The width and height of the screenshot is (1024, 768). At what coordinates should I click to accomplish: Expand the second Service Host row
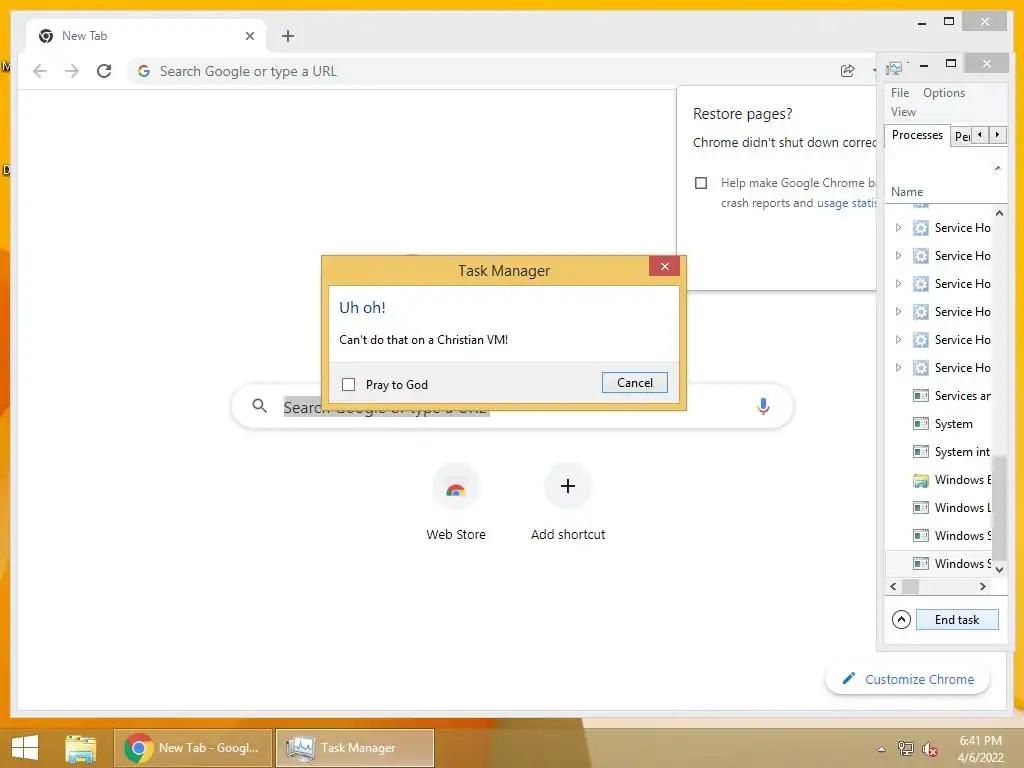[x=898, y=256]
